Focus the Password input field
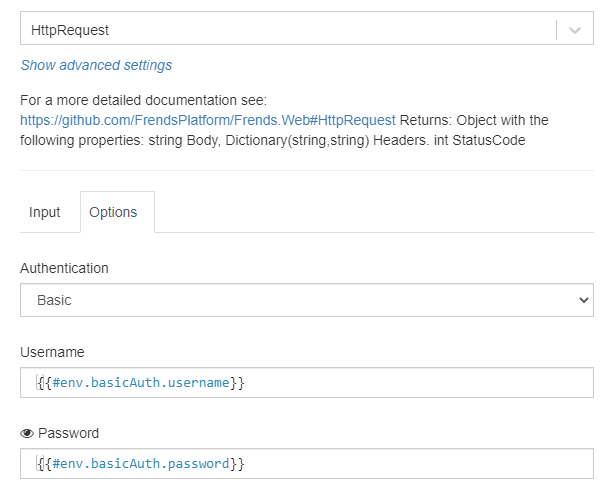This screenshot has width=612, height=495. coord(400,464)
